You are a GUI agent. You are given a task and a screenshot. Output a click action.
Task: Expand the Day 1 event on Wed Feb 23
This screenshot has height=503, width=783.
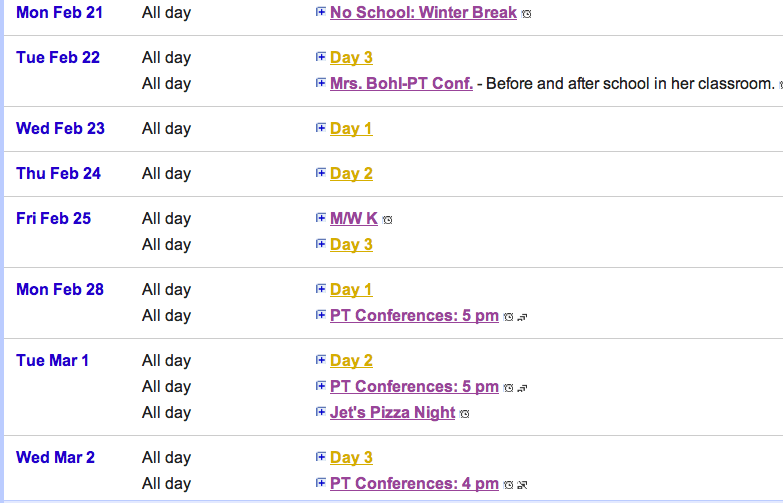pos(321,128)
